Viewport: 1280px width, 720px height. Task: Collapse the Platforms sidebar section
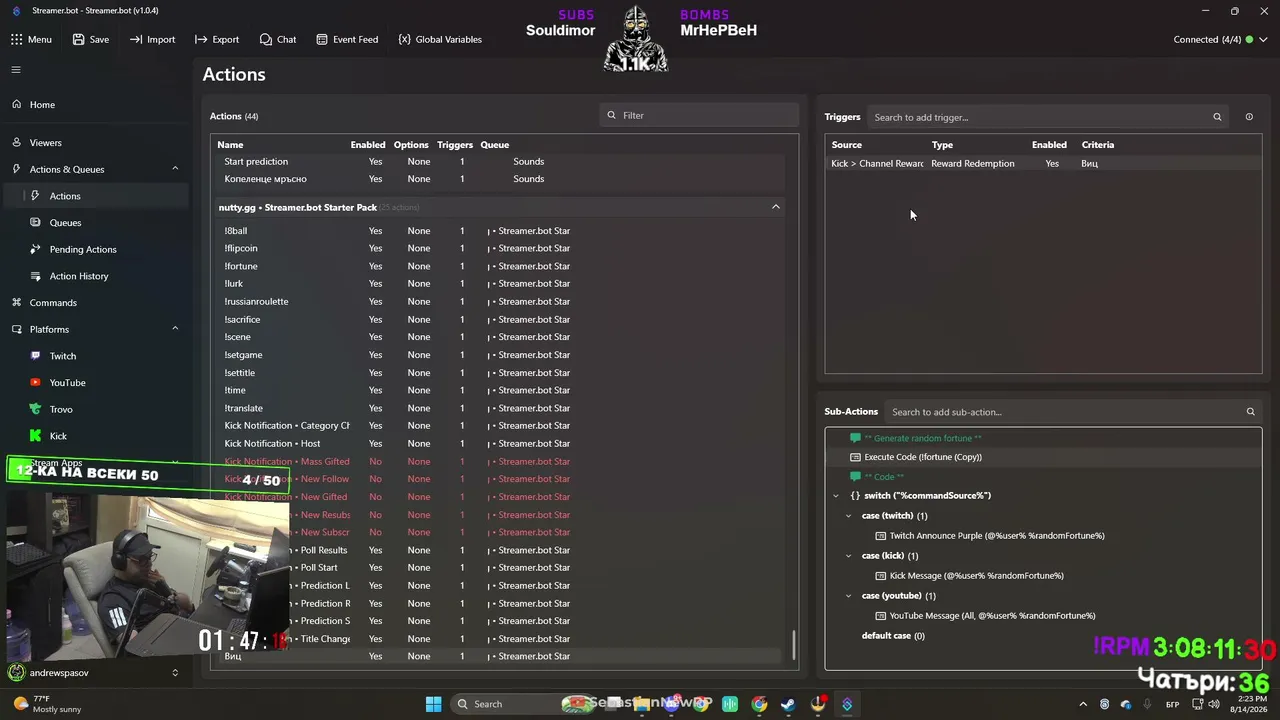click(175, 329)
